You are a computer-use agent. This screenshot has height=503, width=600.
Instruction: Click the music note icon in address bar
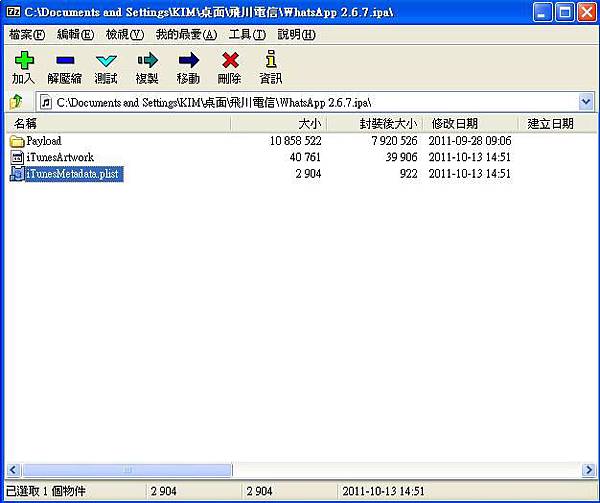(x=46, y=103)
